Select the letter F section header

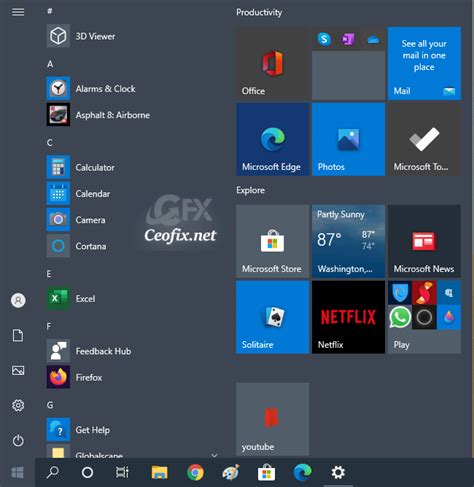49,326
